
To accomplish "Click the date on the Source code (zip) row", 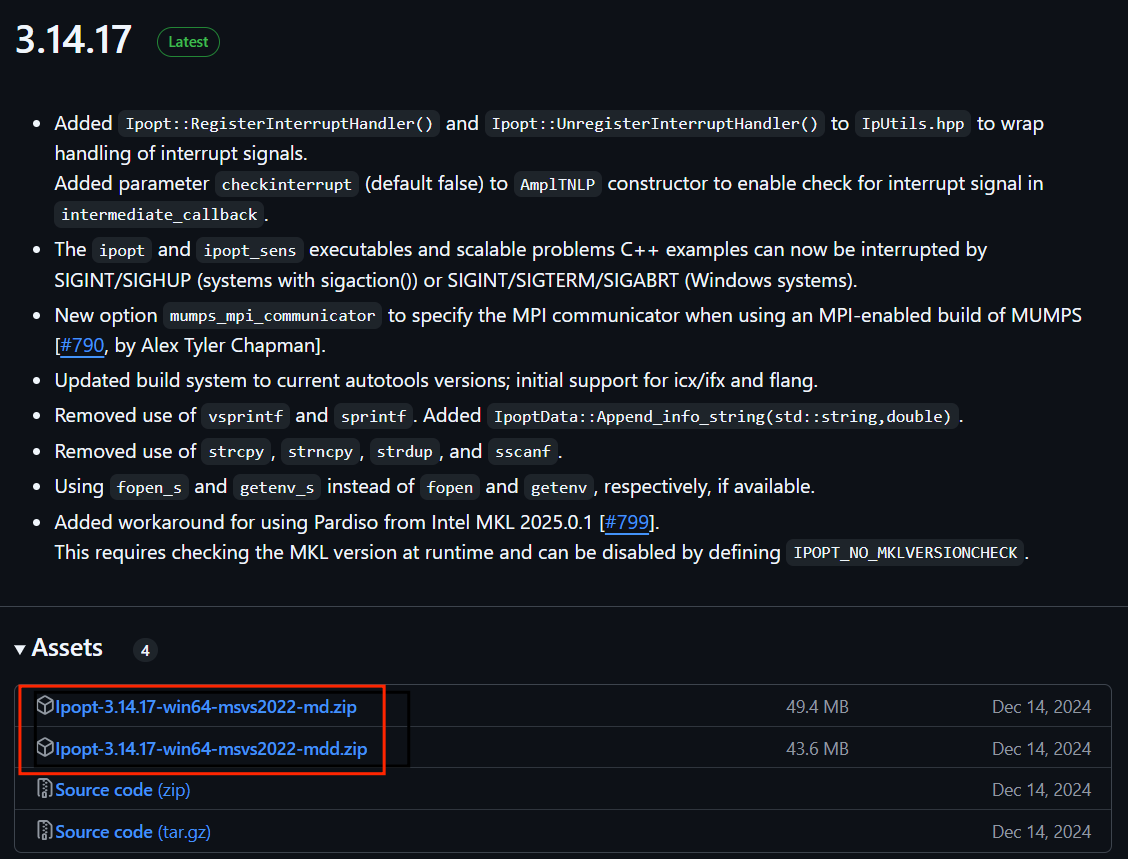I will click(1041, 790).
